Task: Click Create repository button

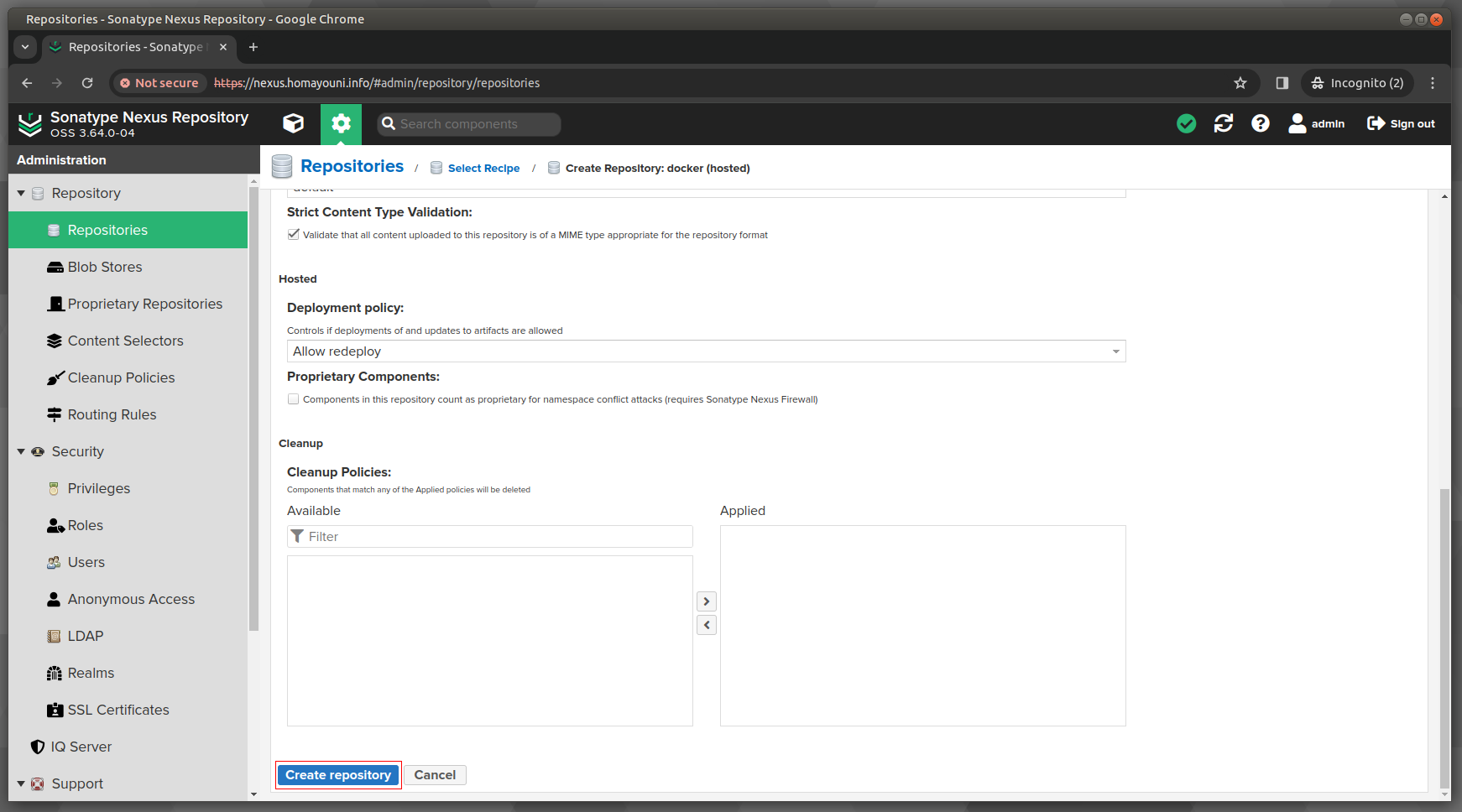Action: (338, 775)
